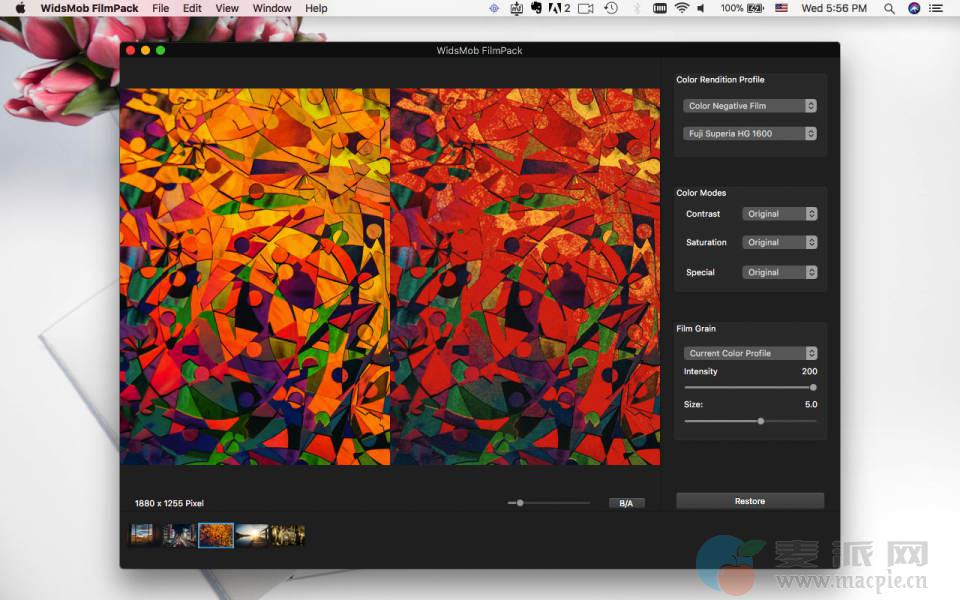The image size is (960, 600).
Task: Open the Contrast mode dropdown
Action: click(x=780, y=214)
